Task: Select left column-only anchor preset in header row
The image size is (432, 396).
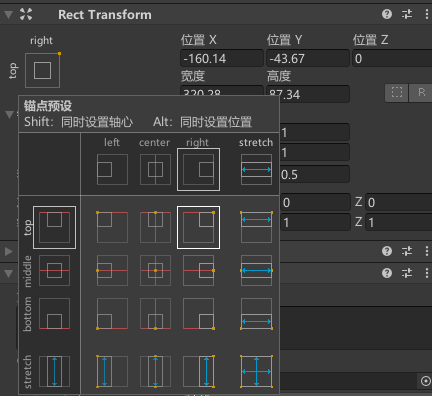Action: (x=112, y=169)
